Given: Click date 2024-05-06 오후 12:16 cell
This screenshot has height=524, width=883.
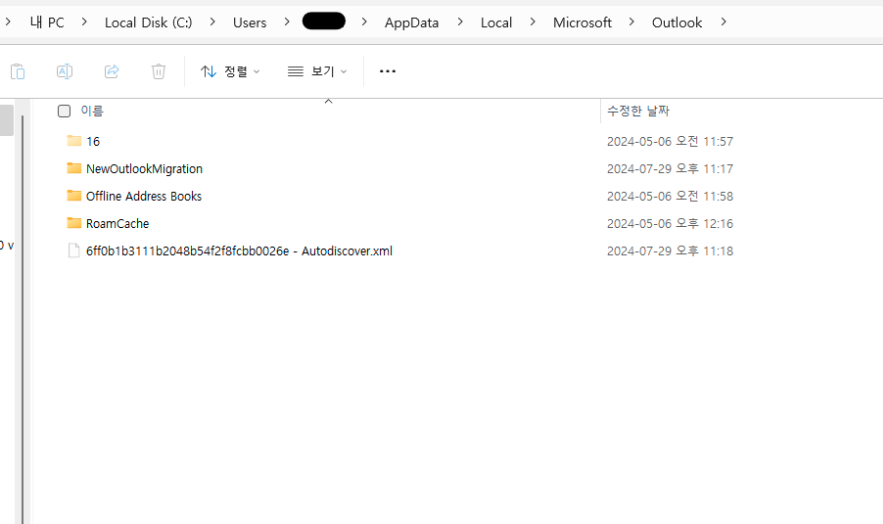Looking at the screenshot, I should coord(670,223).
